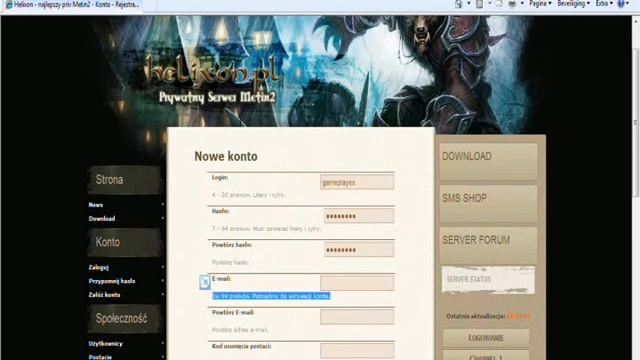640x360 pixels.
Task: Open the Przypomnij hasło link
Action: [x=112, y=281]
